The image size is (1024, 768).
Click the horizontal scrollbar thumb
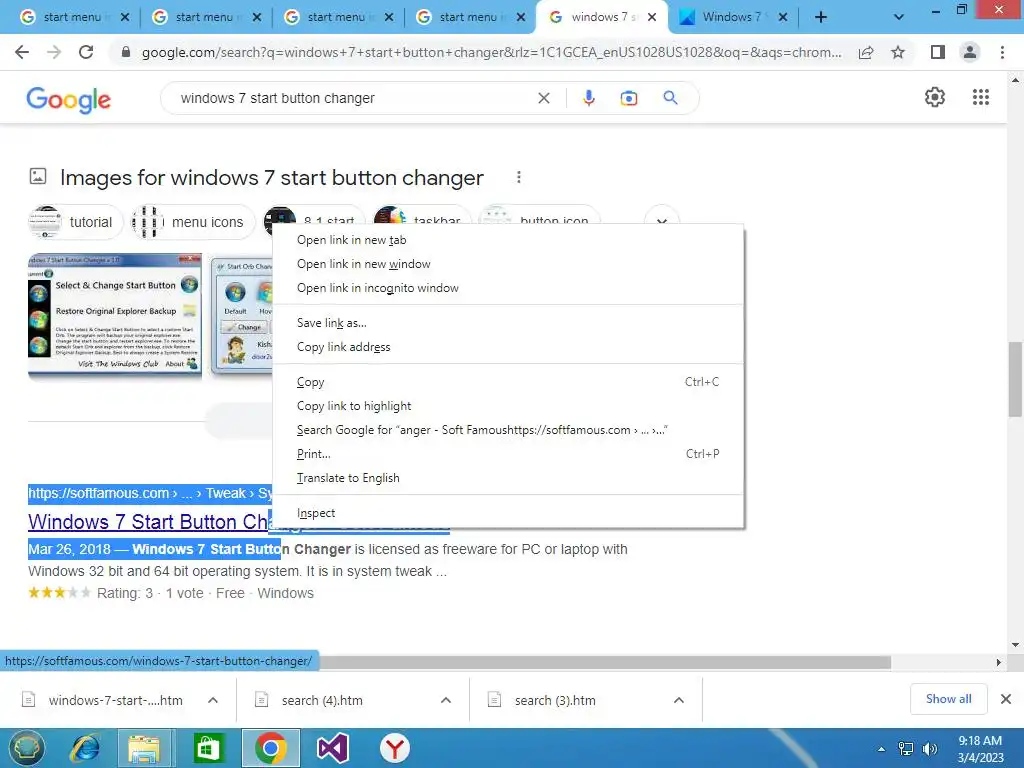coord(605,662)
